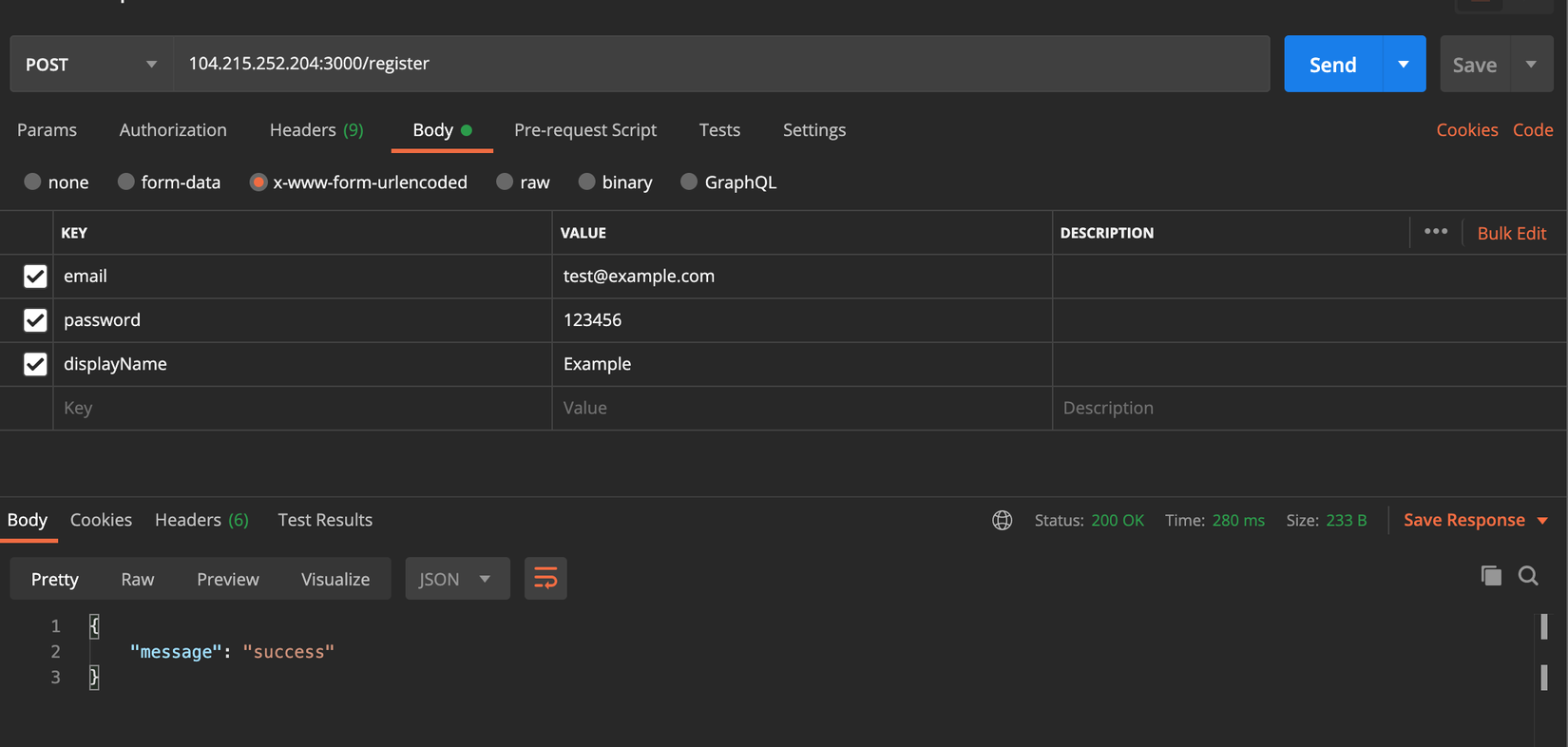The image size is (1568, 747).
Task: Uncheck the email parameter checkbox
Action: [35, 276]
